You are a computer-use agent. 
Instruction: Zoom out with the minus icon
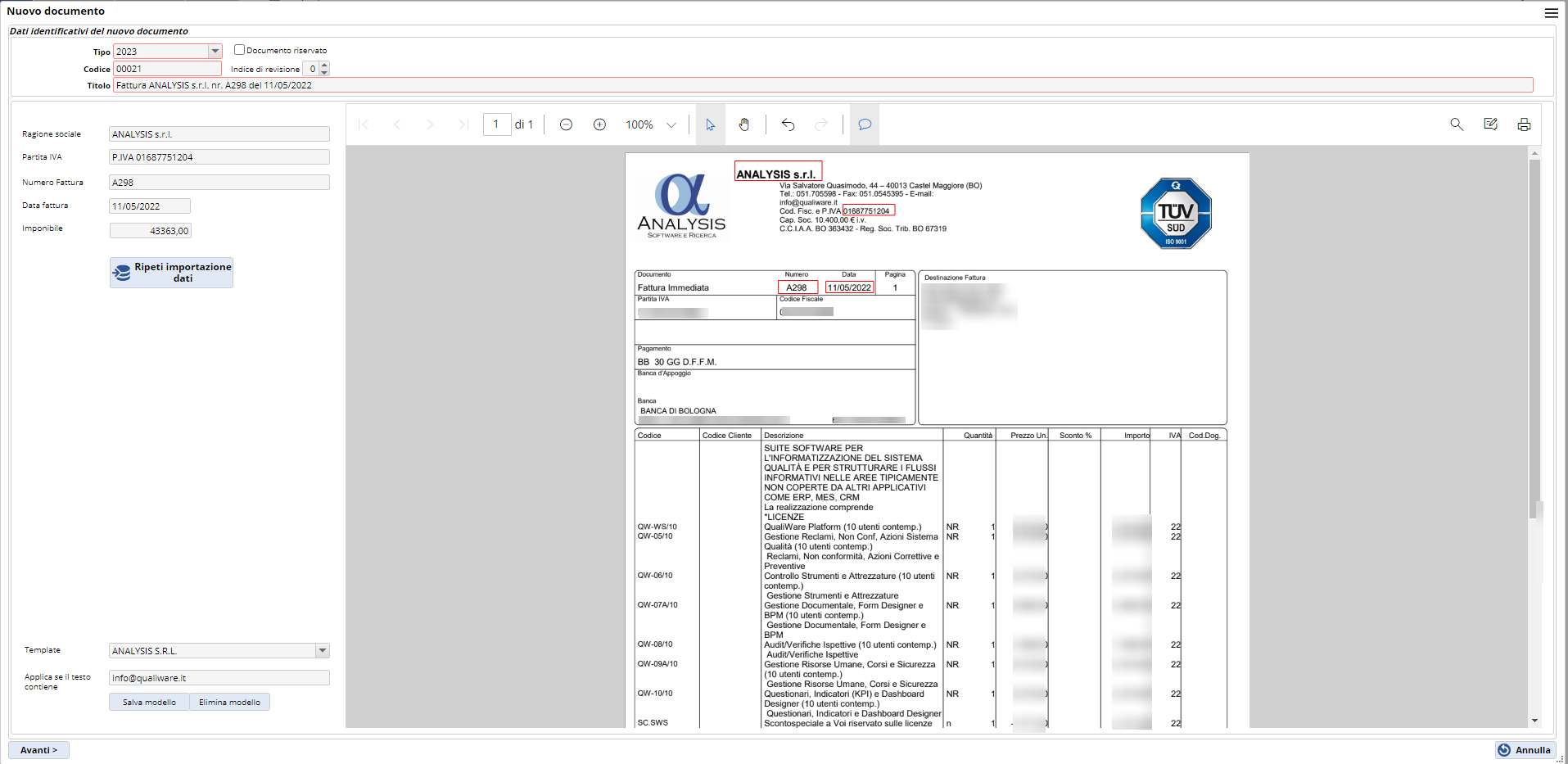pyautogui.click(x=566, y=124)
